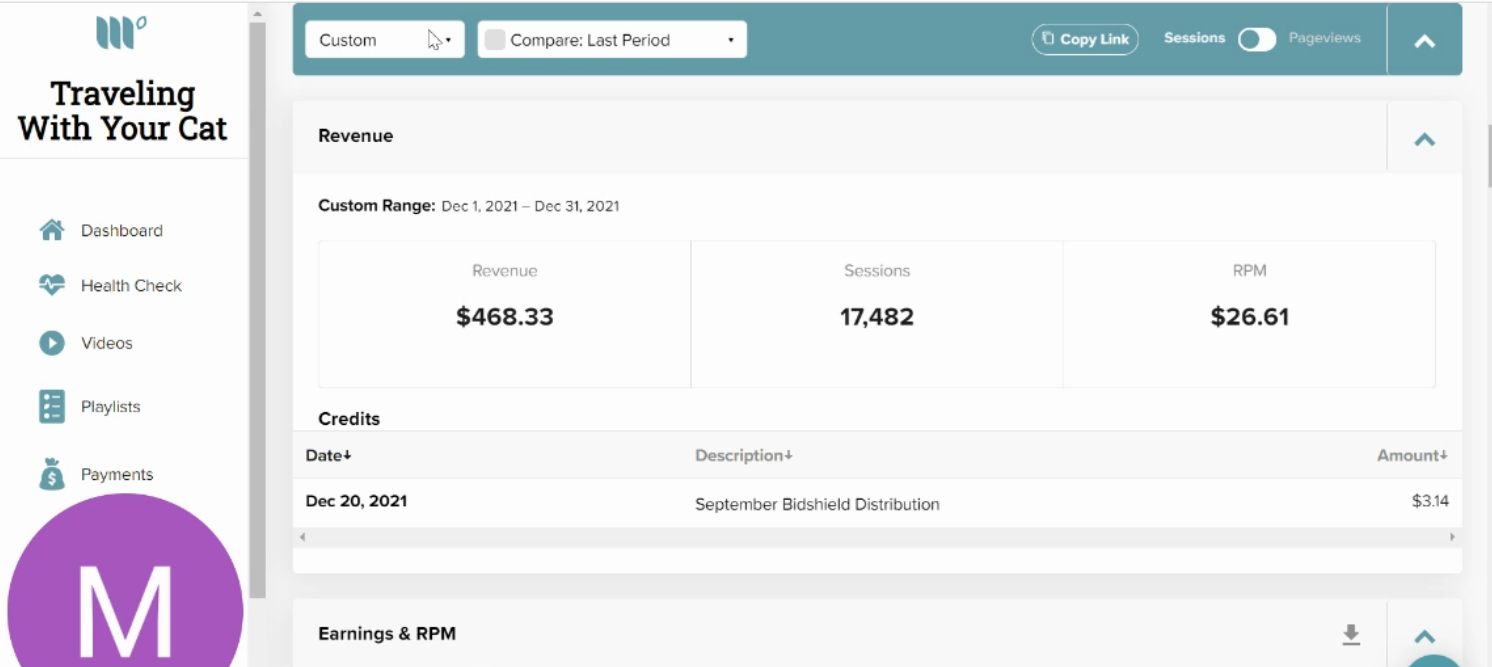Image resolution: width=1492 pixels, height=667 pixels.
Task: Collapse the Earnings & RPM section
Action: pos(1425,636)
